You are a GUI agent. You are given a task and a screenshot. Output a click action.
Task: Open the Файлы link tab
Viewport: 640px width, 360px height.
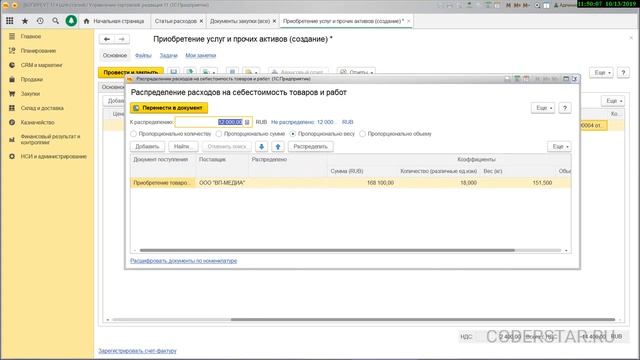[x=143, y=56]
